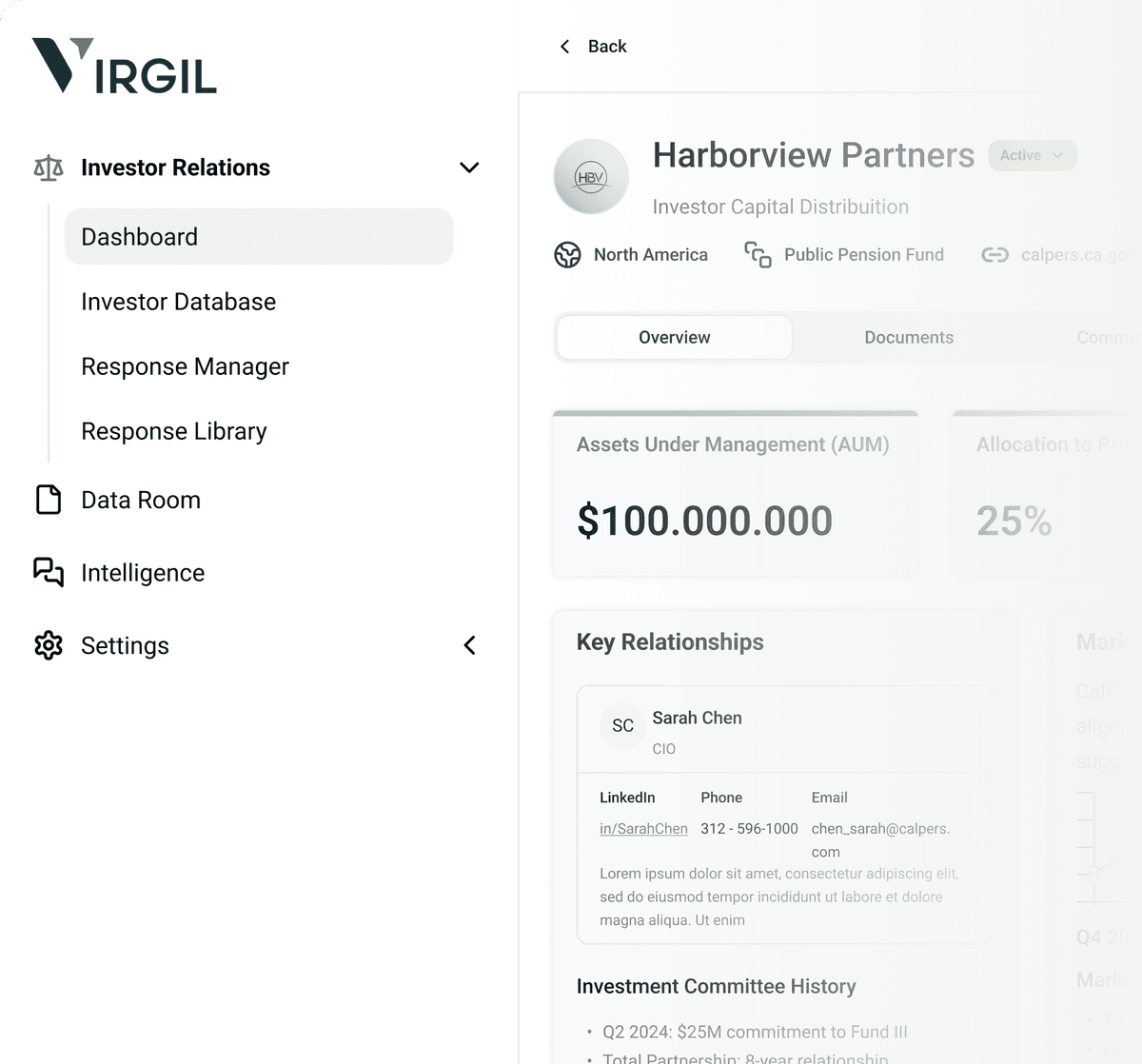The width and height of the screenshot is (1142, 1064).
Task: Open the Active status dropdown
Action: (1033, 155)
